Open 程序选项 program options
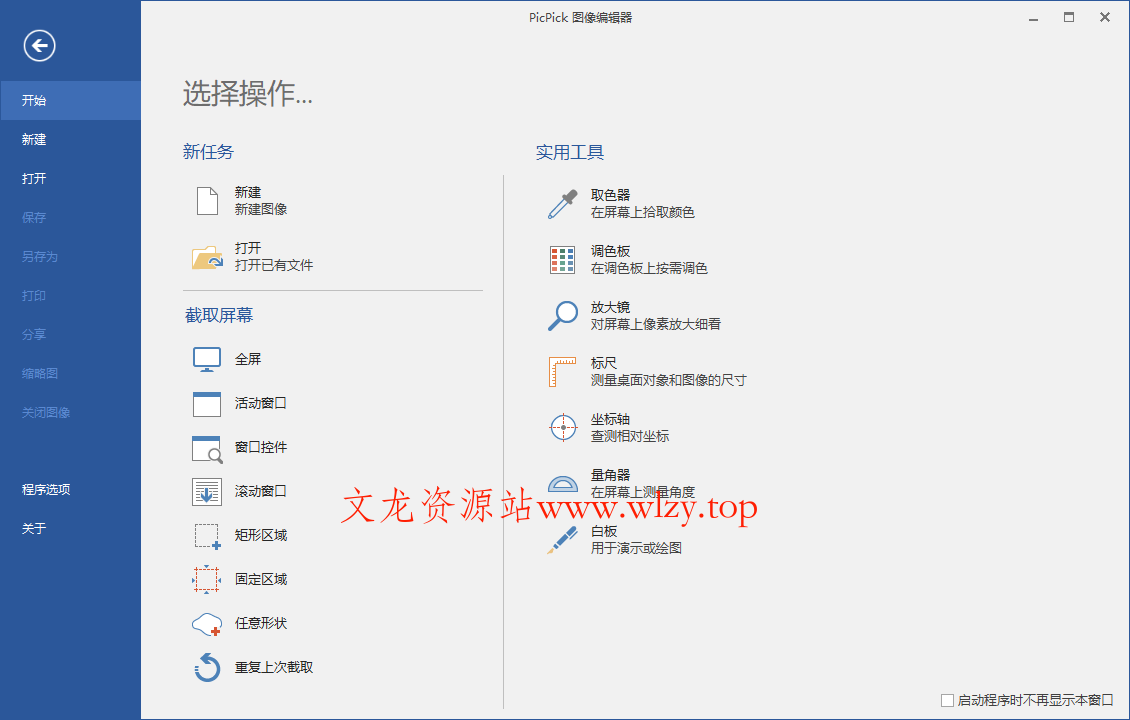1130x720 pixels. [48, 490]
